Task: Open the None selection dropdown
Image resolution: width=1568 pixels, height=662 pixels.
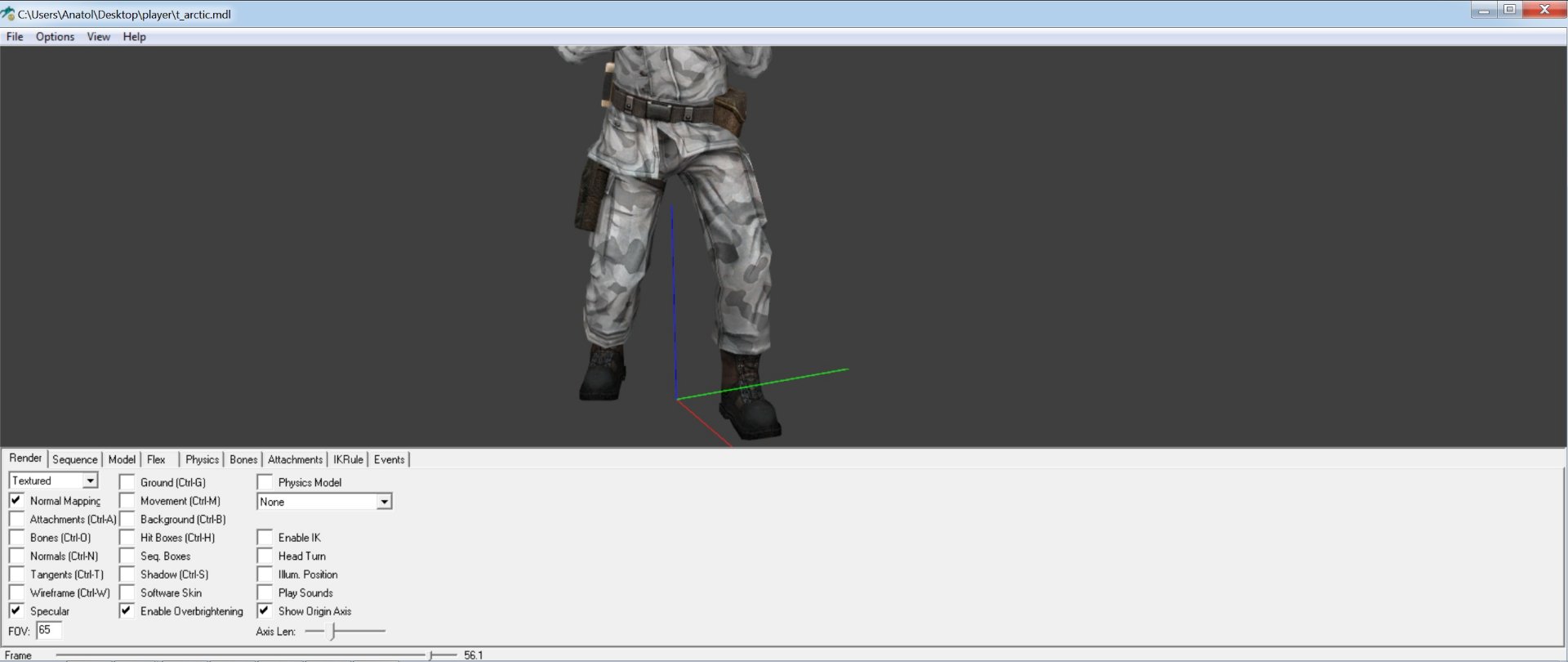Action: click(x=384, y=502)
